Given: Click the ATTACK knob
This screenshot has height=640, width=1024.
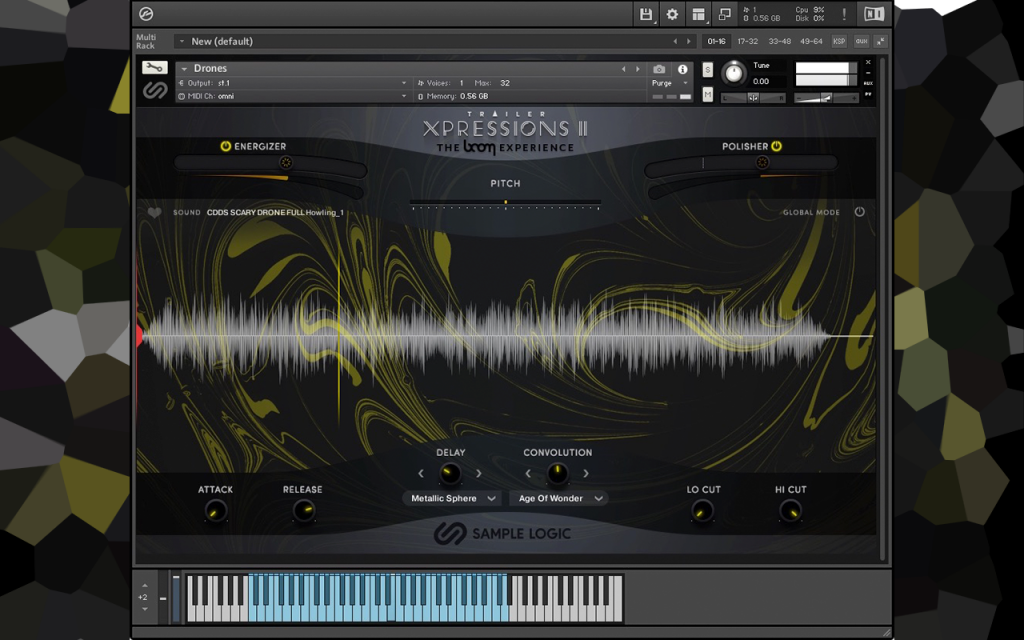Looking at the screenshot, I should click(216, 511).
